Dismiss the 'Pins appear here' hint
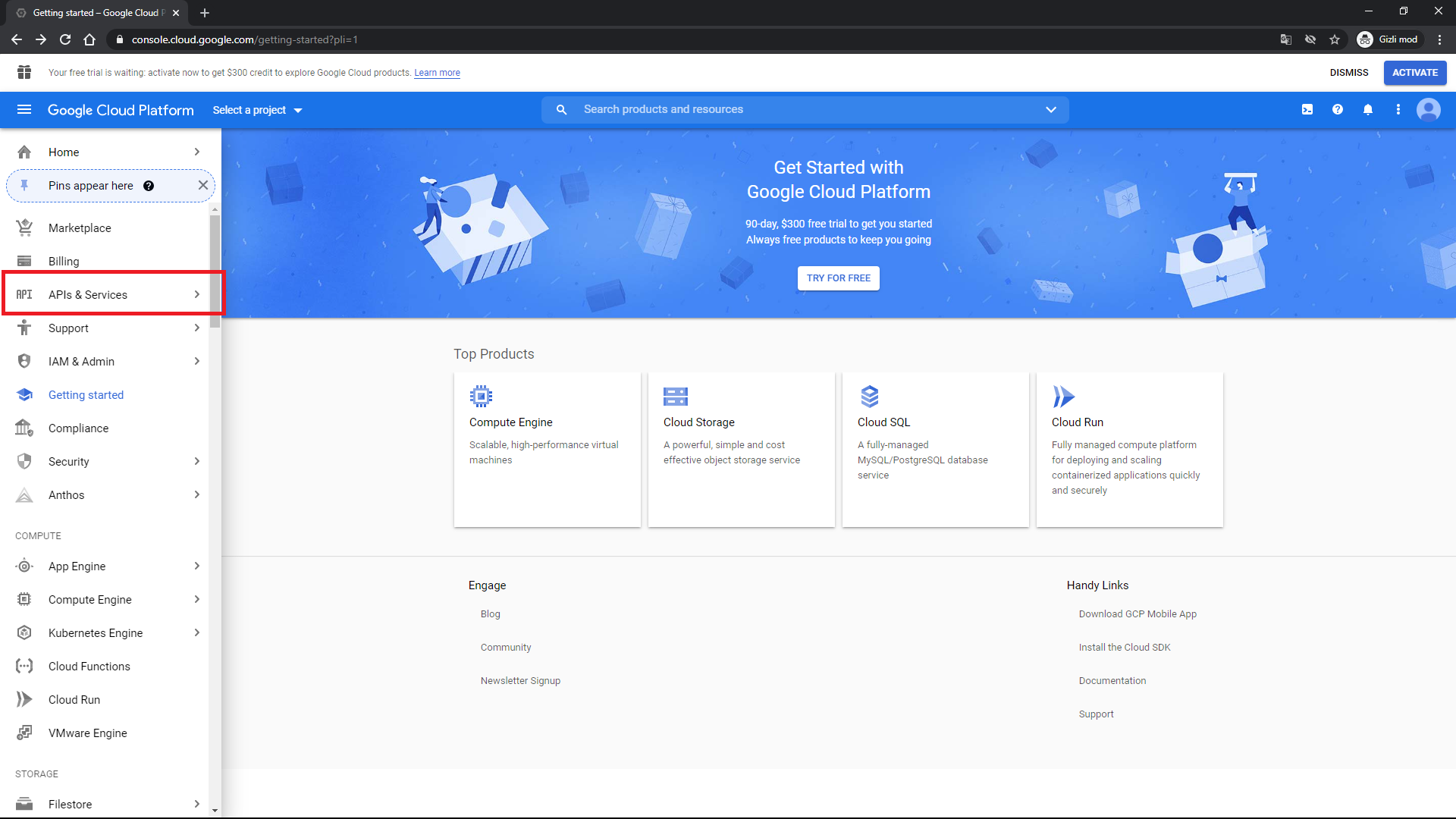The width and height of the screenshot is (1456, 819). coord(203,185)
